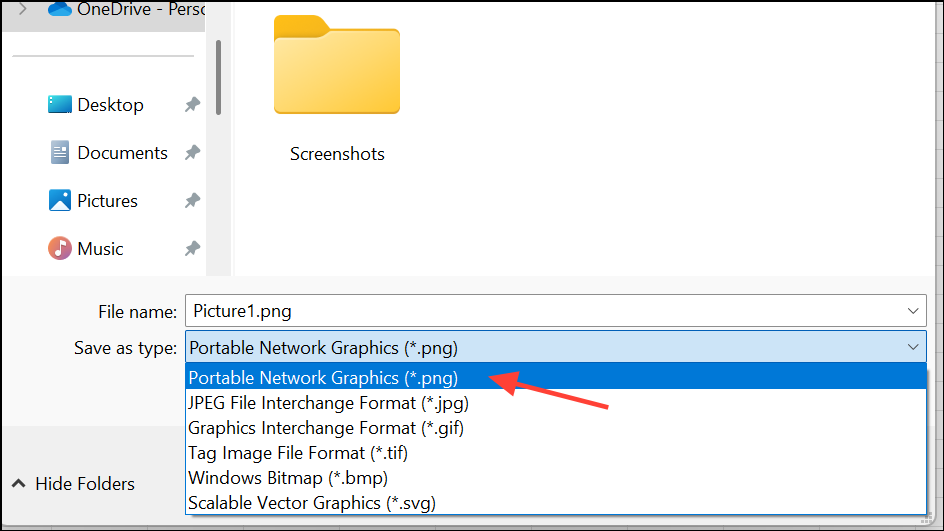Open the File name dropdown arrow

coord(912,311)
